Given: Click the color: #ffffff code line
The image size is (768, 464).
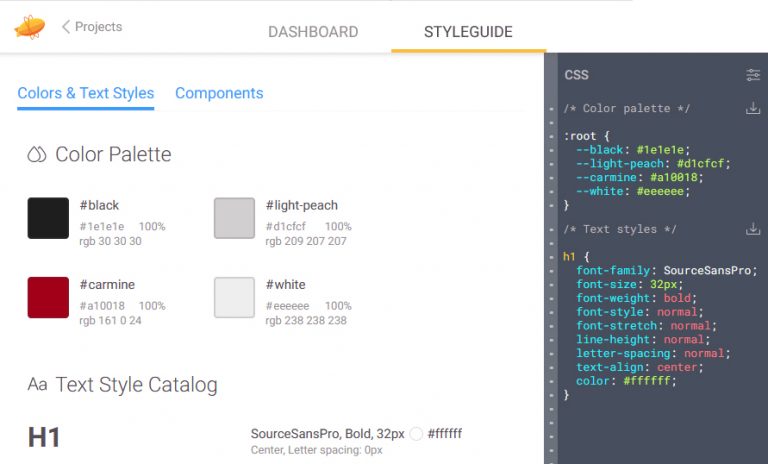Looking at the screenshot, I should 626,381.
